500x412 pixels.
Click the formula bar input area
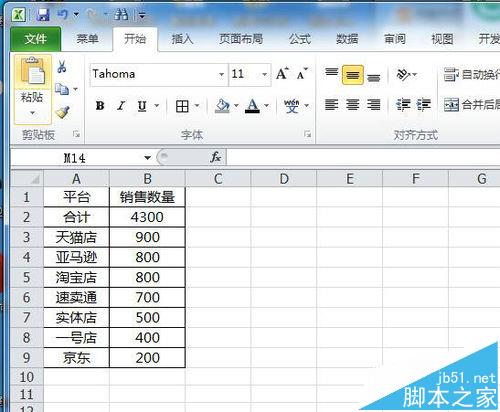point(363,157)
